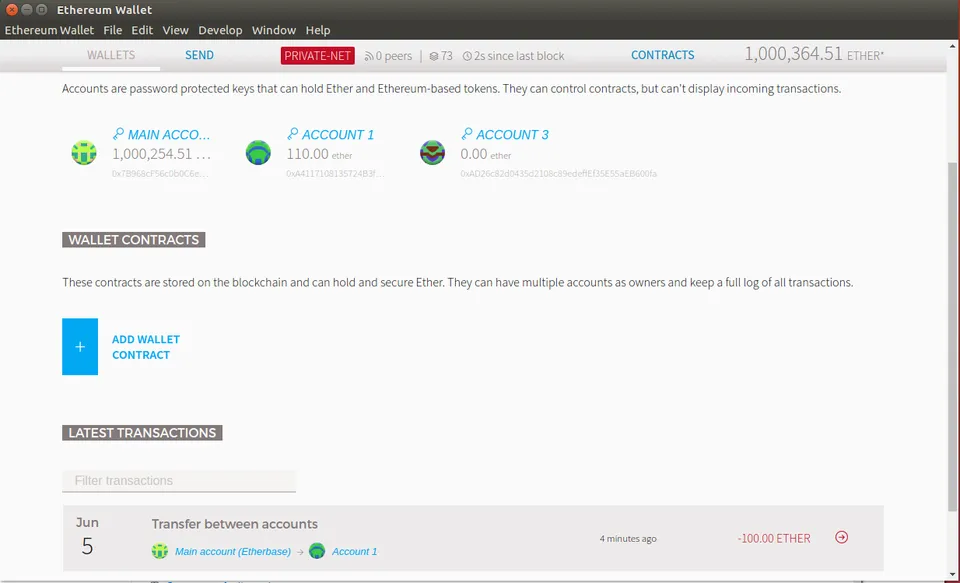Open the ACCOUNT 3 account link
Viewport: 960px width, 583px height.
point(512,135)
